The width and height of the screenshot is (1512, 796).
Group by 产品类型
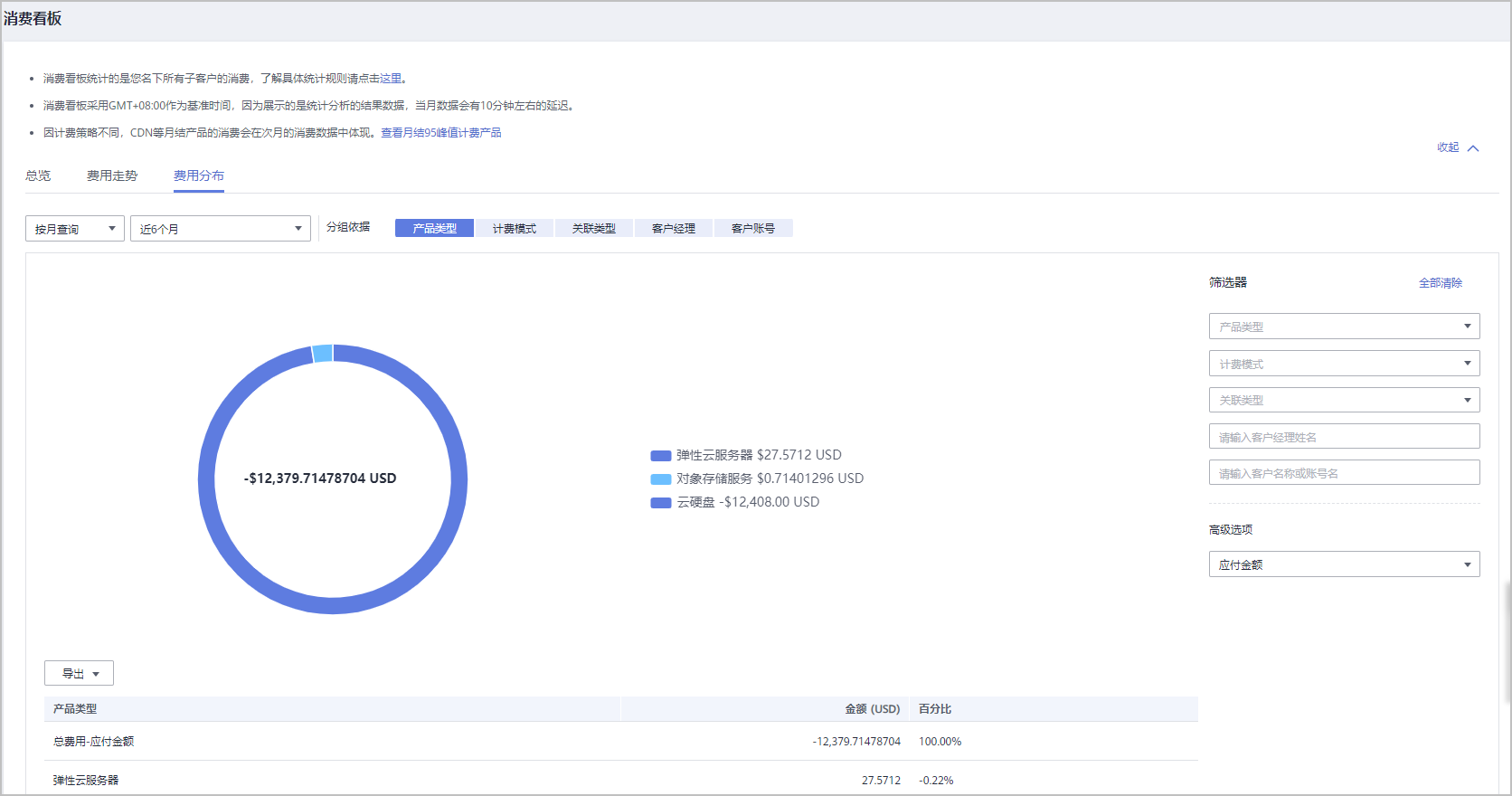(x=434, y=229)
